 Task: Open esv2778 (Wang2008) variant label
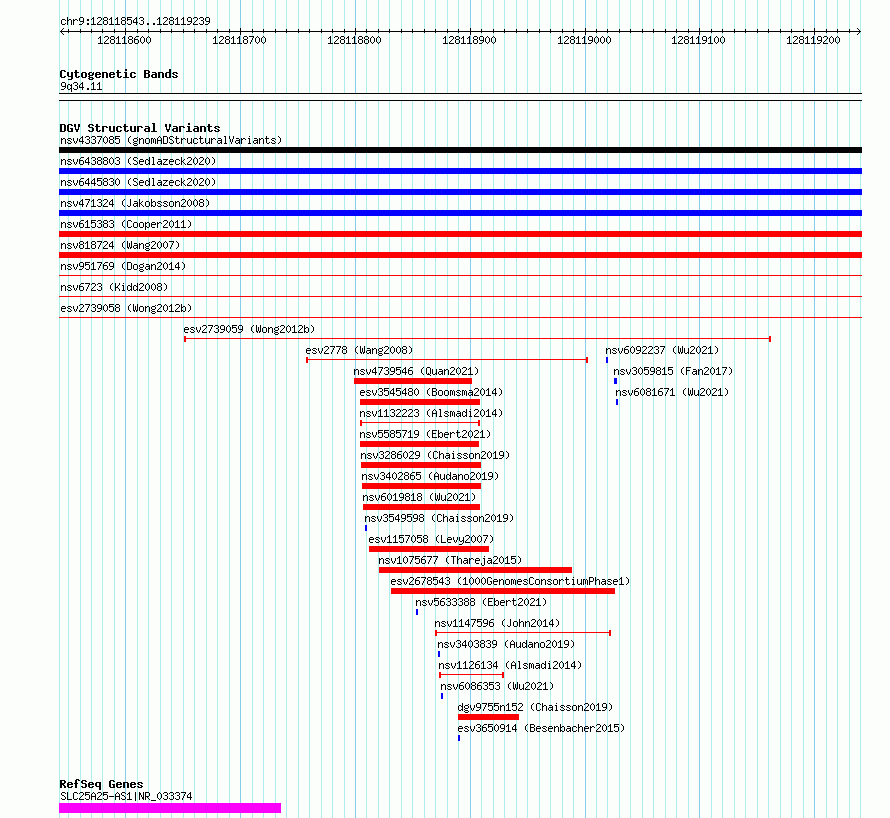click(x=359, y=350)
